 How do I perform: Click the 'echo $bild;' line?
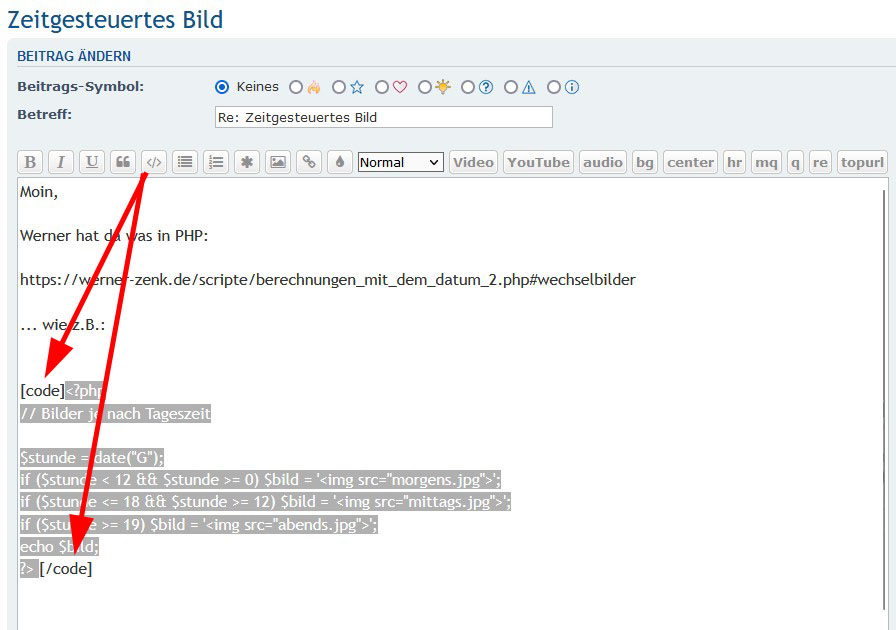(x=59, y=547)
